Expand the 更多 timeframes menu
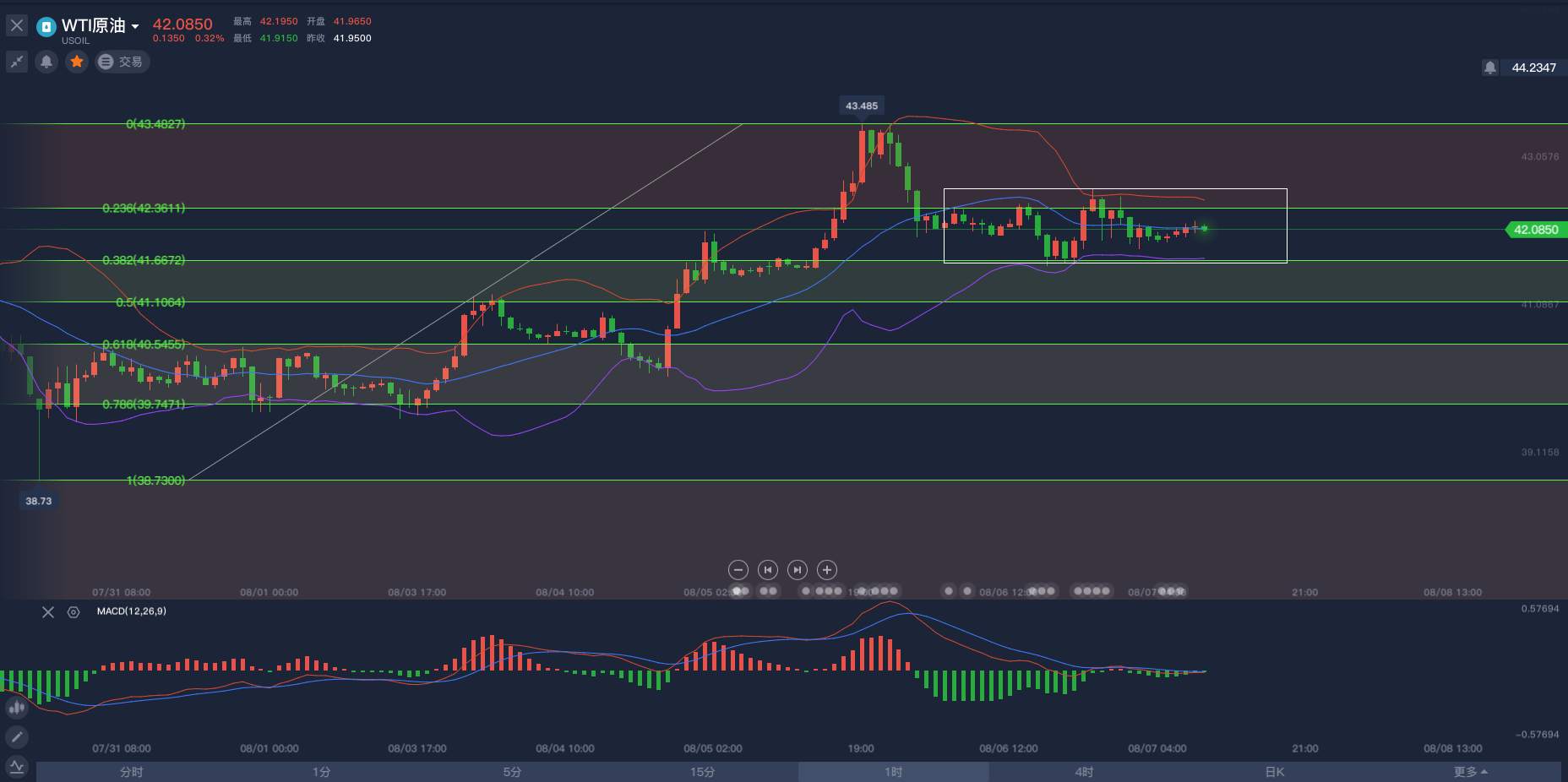Image resolution: width=1568 pixels, height=782 pixels. tap(1471, 772)
